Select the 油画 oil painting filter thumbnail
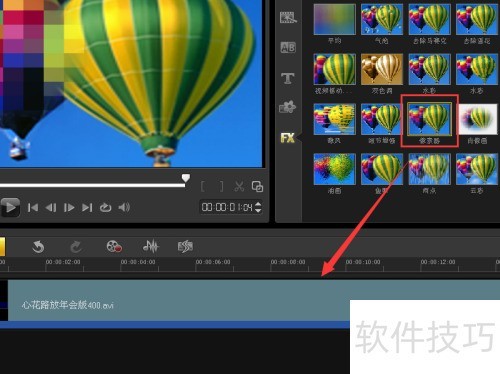This screenshot has width=500, height=374. 334,169
